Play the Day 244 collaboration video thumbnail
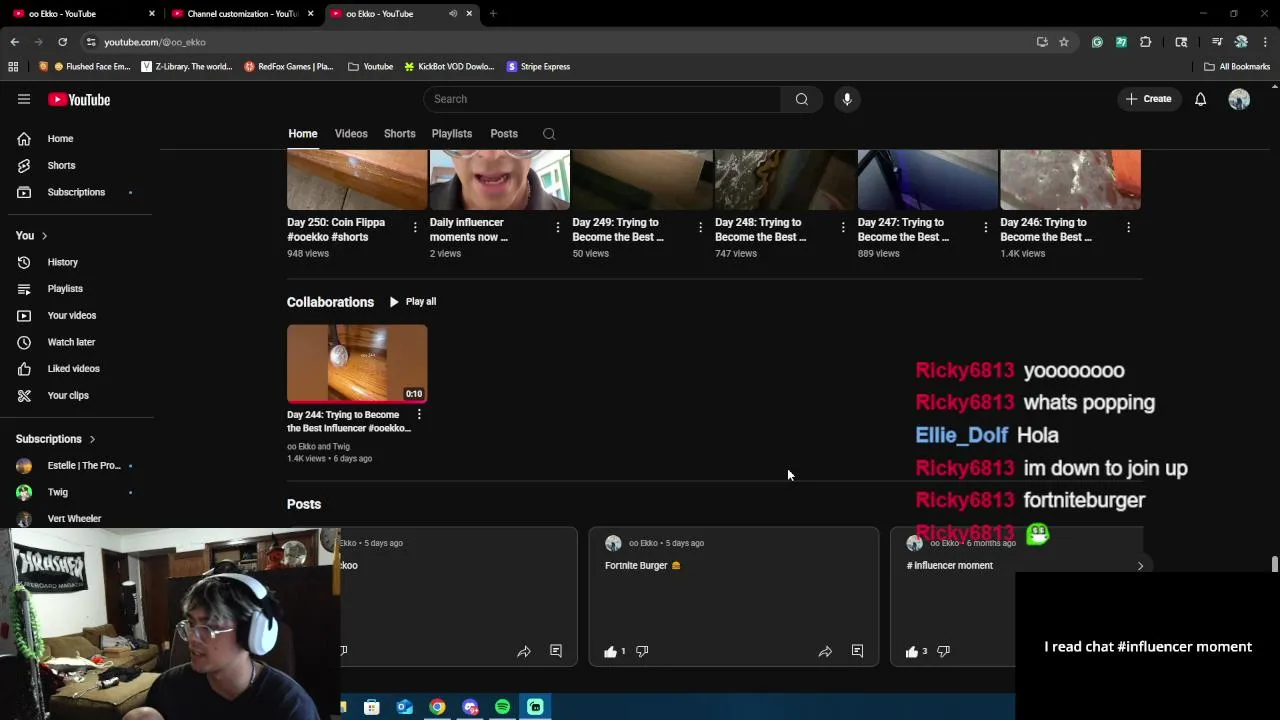The height and width of the screenshot is (720, 1280). coord(357,363)
